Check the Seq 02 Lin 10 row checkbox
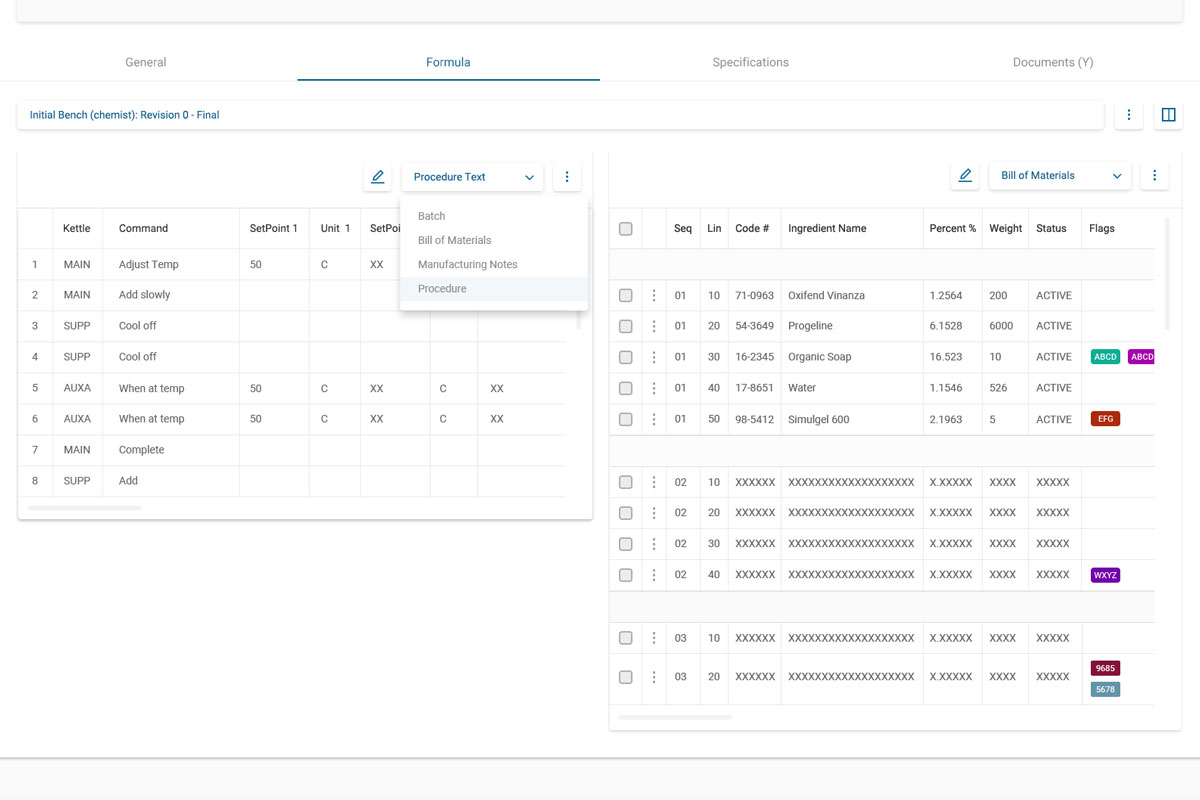 pyautogui.click(x=626, y=482)
